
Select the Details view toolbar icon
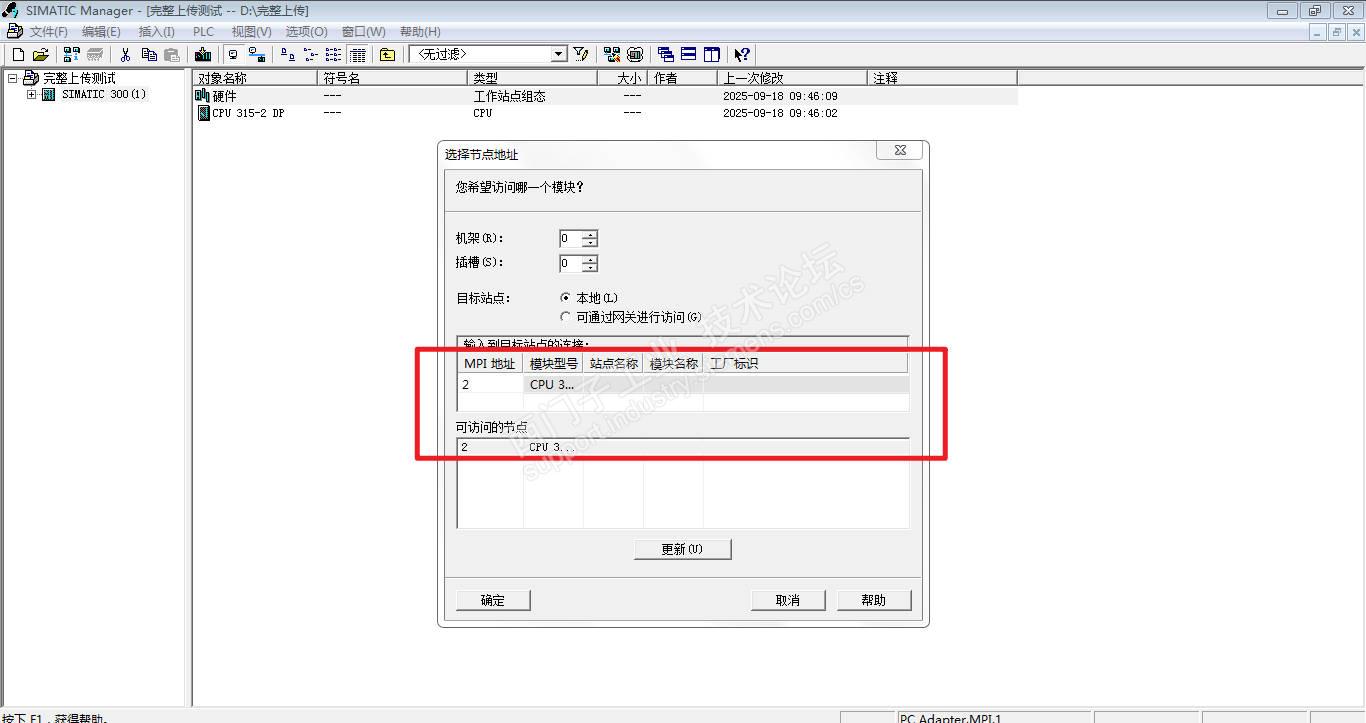(357, 55)
